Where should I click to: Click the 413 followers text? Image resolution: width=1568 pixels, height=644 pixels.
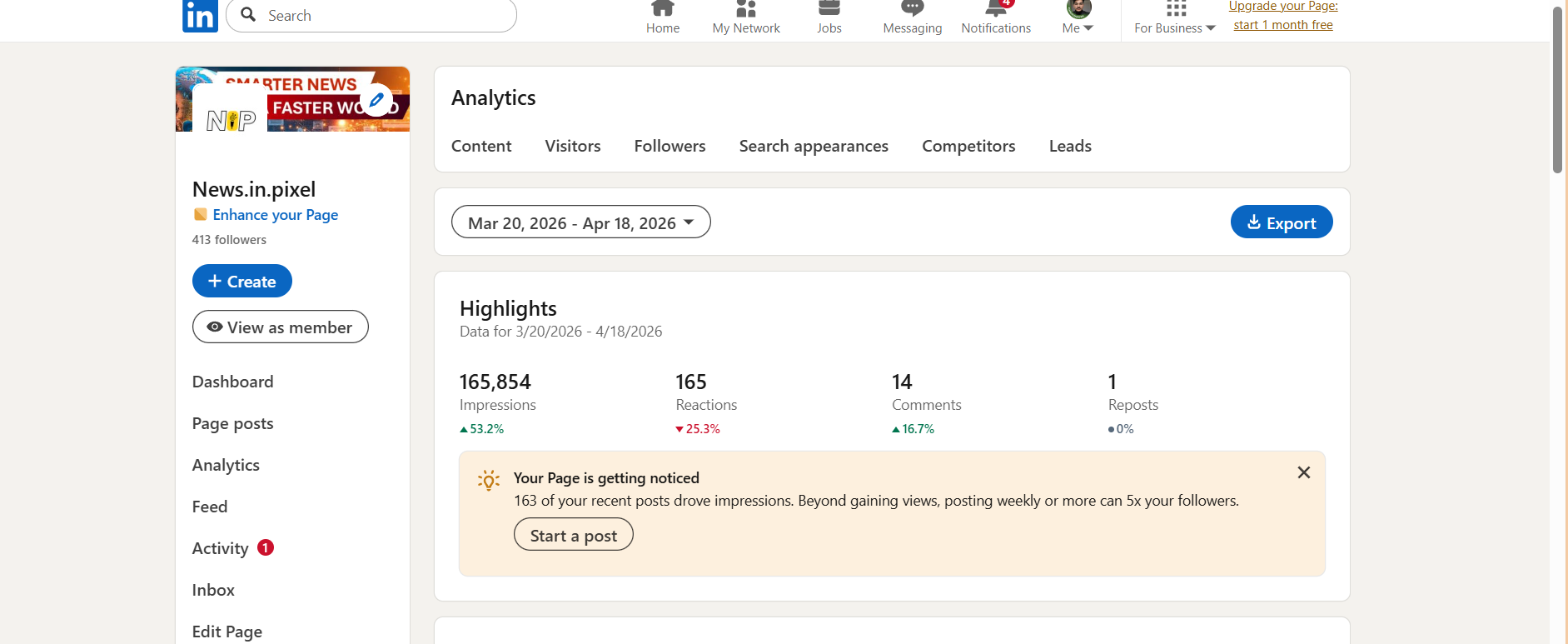point(229,240)
